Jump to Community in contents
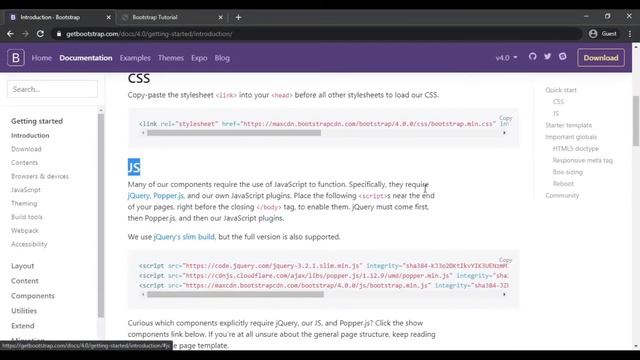Screen dimensions: 640x360 [x=562, y=196]
